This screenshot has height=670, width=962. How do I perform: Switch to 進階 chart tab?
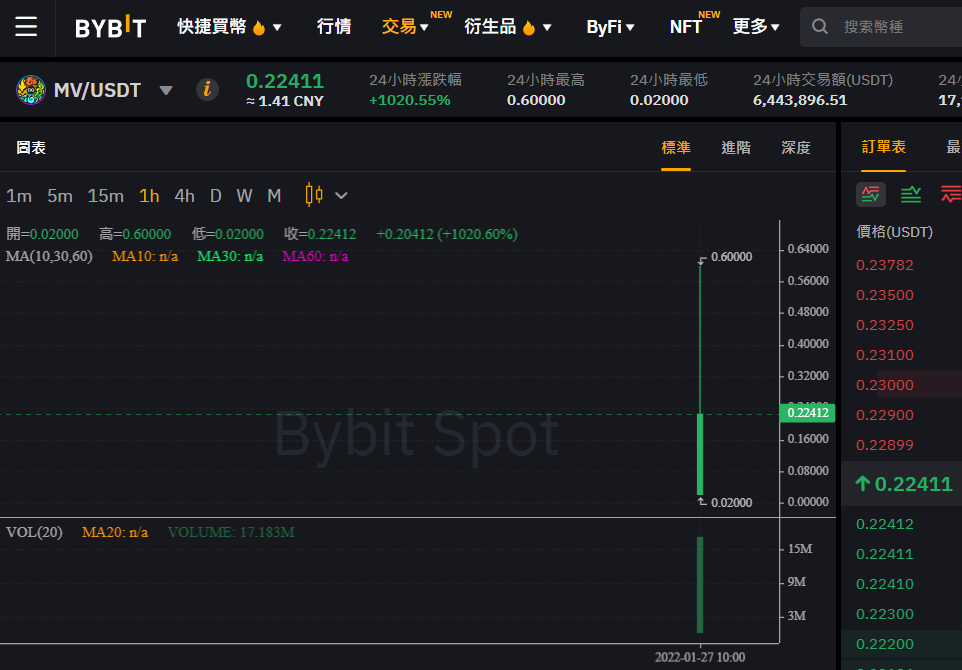736,148
